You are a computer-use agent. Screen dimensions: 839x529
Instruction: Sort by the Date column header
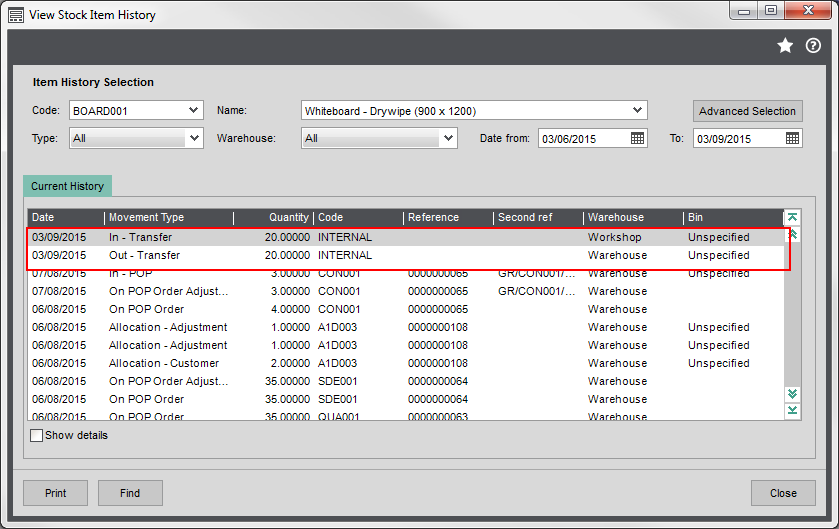pos(66,217)
